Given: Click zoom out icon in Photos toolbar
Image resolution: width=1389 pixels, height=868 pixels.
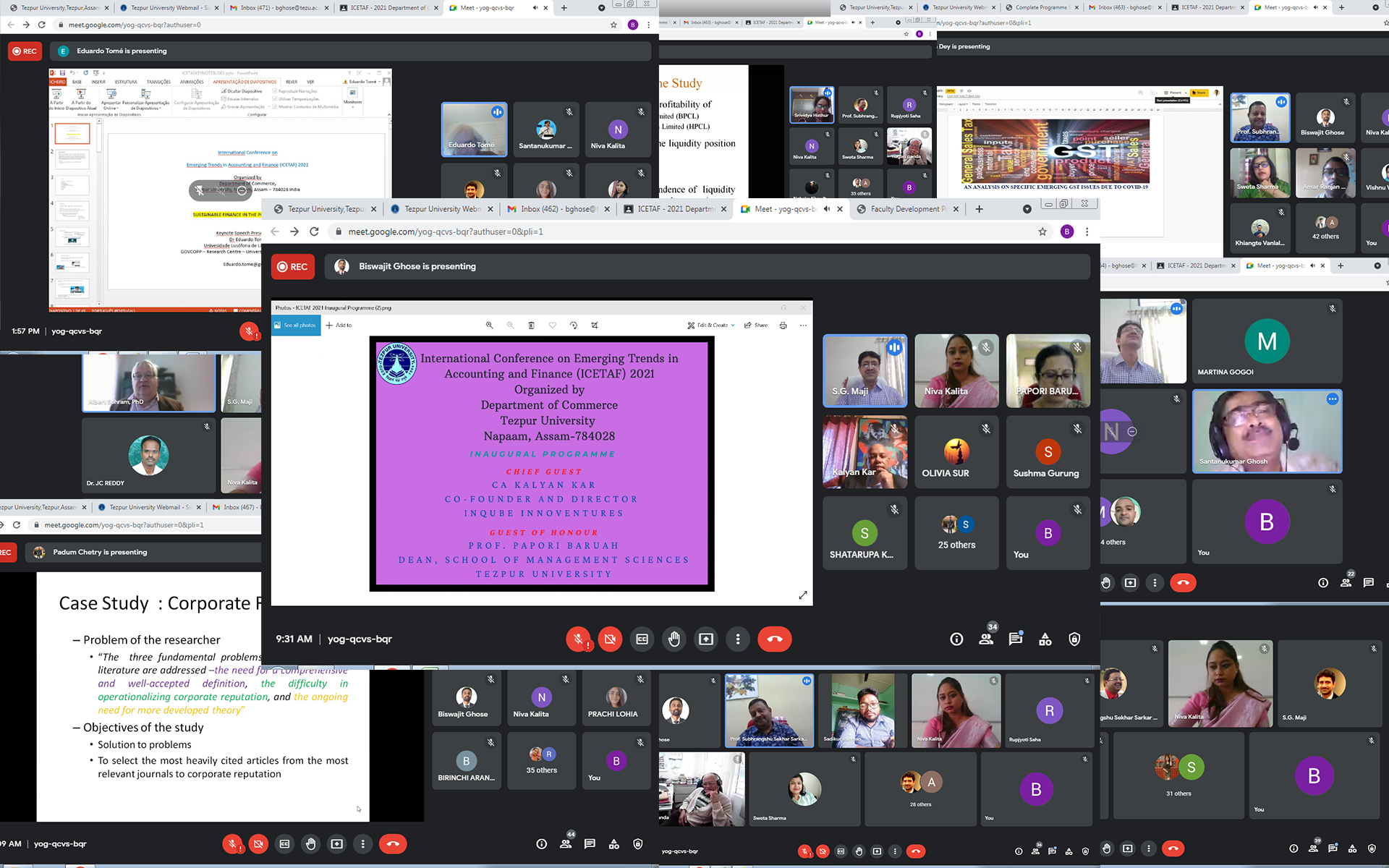Looking at the screenshot, I should (x=511, y=325).
